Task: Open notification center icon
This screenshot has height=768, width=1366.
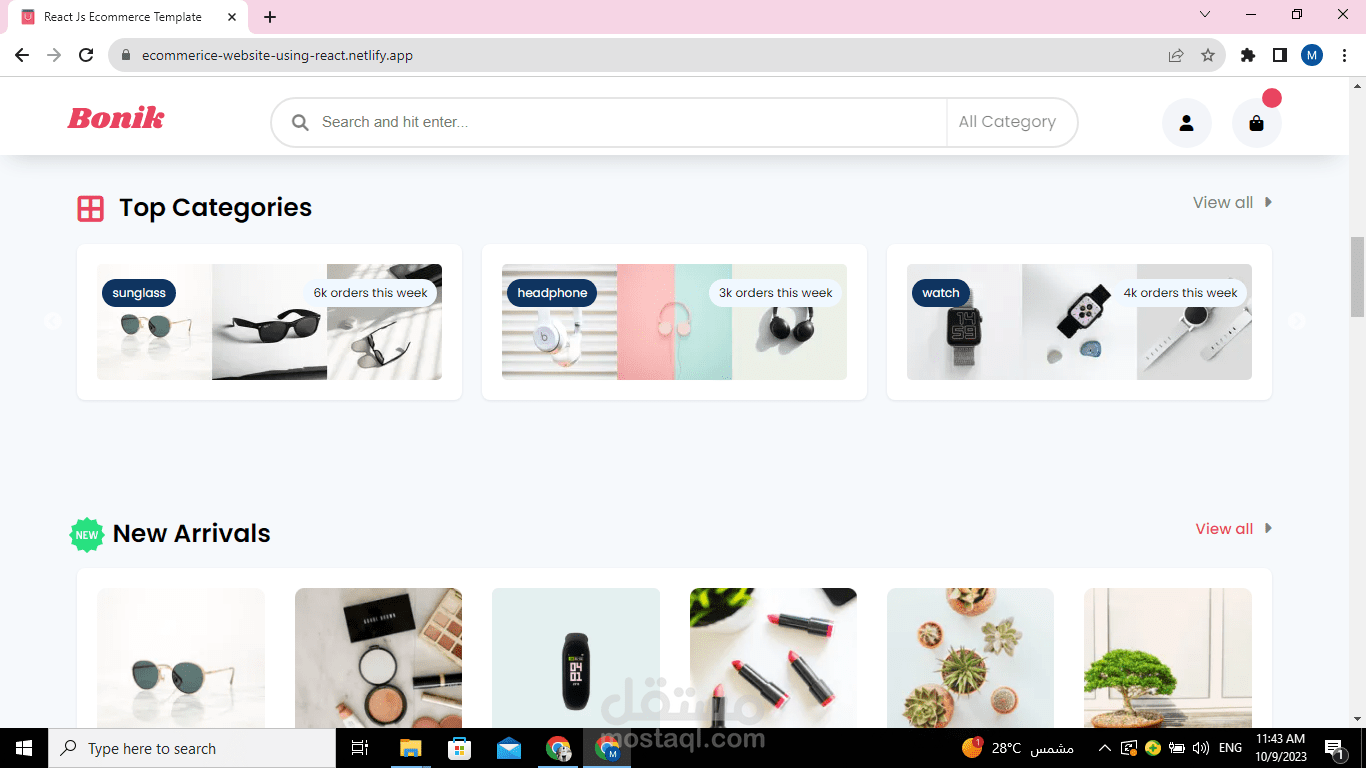Action: tap(1335, 748)
